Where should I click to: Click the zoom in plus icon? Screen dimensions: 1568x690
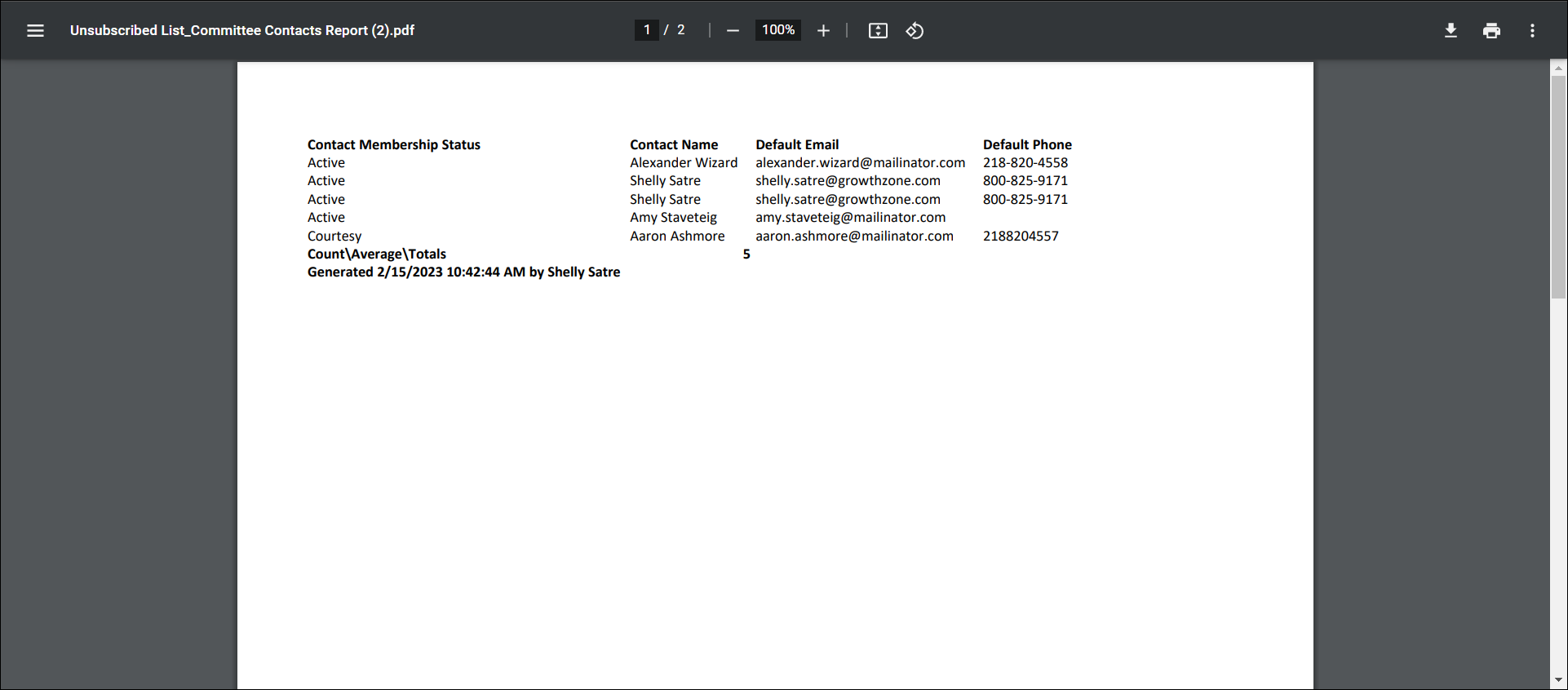[823, 30]
